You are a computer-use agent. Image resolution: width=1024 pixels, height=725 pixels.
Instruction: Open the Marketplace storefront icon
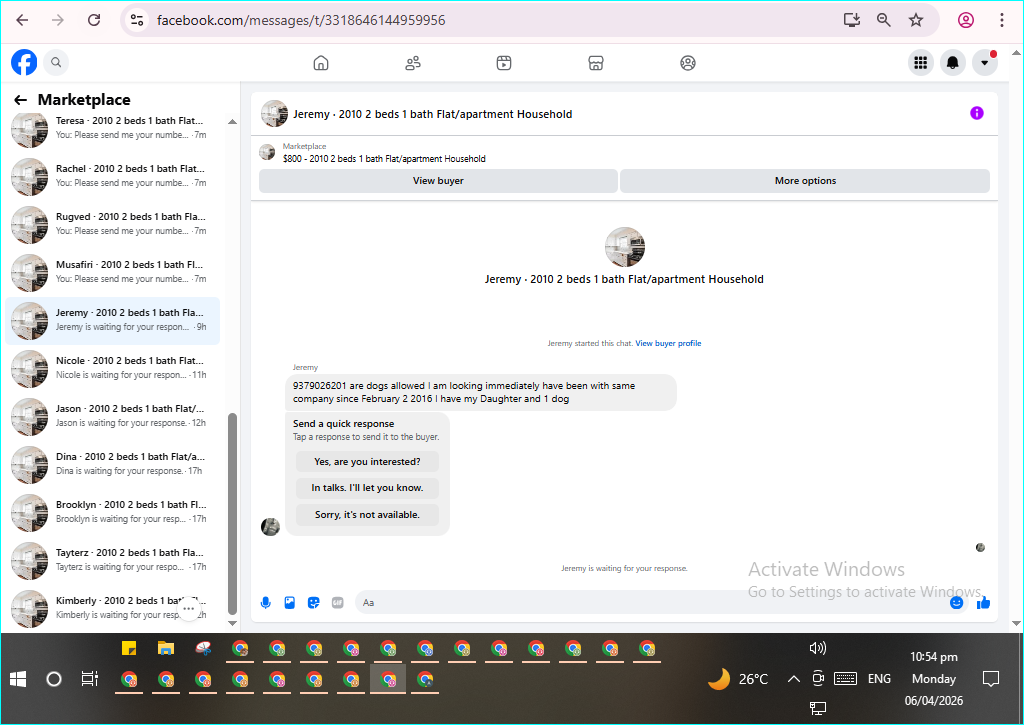pyautogui.click(x=596, y=63)
